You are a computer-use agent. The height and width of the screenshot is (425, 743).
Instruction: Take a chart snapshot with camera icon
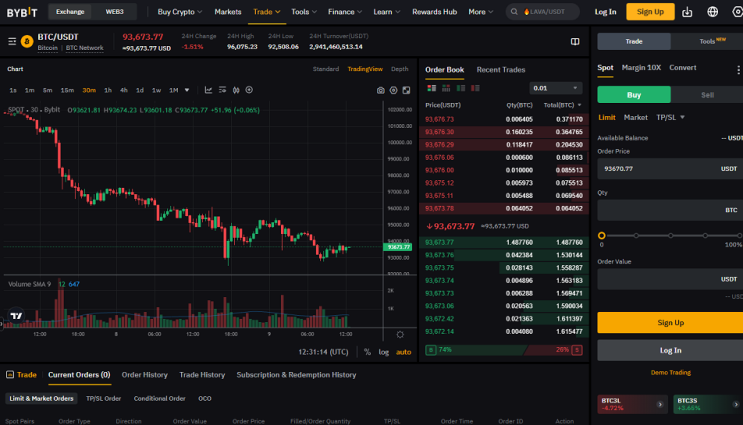(381, 90)
